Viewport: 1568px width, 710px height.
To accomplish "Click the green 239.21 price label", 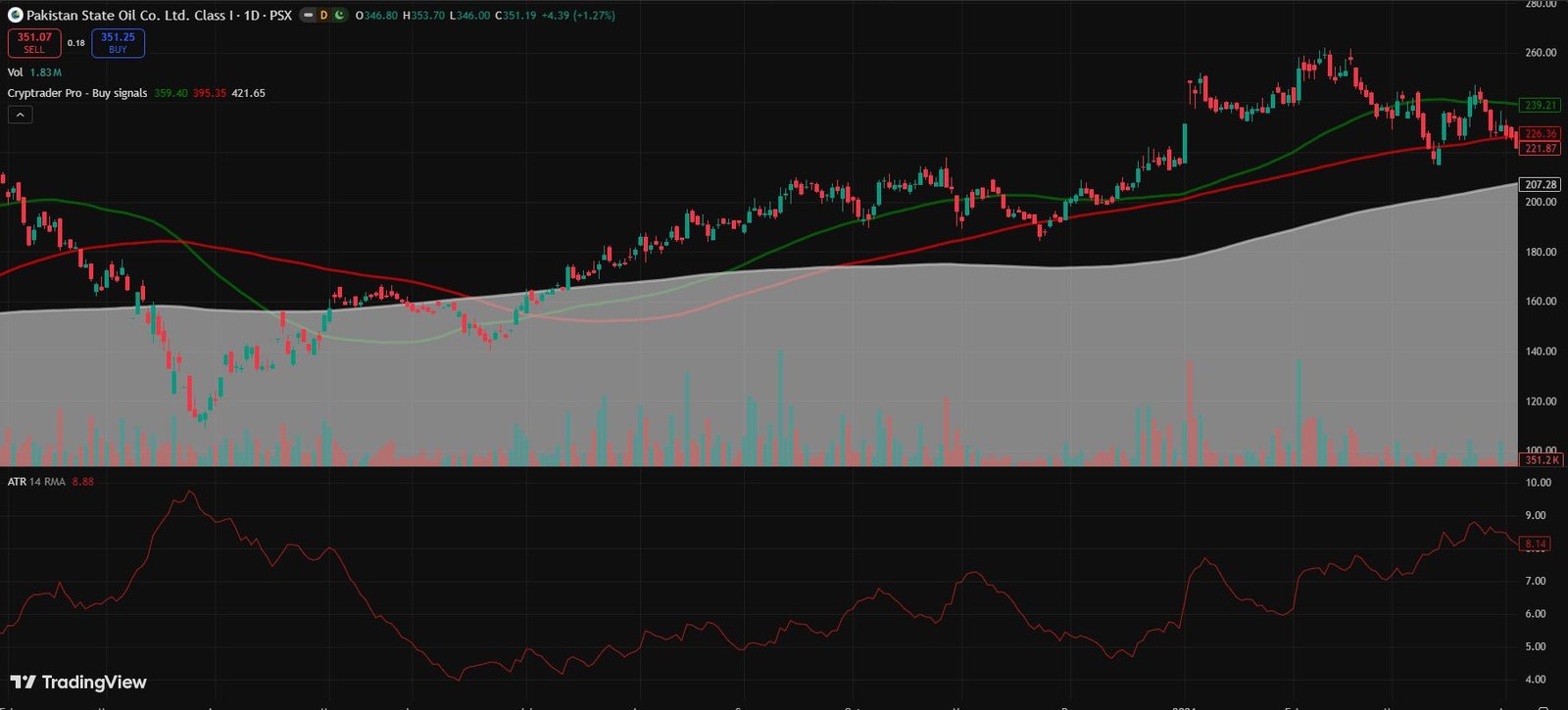I will click(1542, 105).
